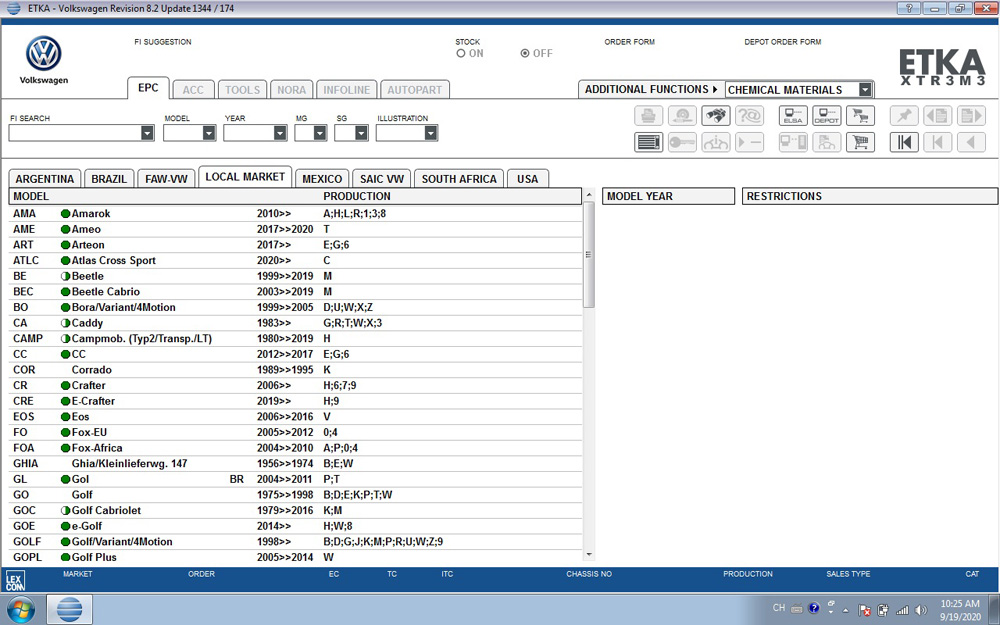1000x625 pixels.
Task: Open the MG dropdown
Action: (320, 133)
